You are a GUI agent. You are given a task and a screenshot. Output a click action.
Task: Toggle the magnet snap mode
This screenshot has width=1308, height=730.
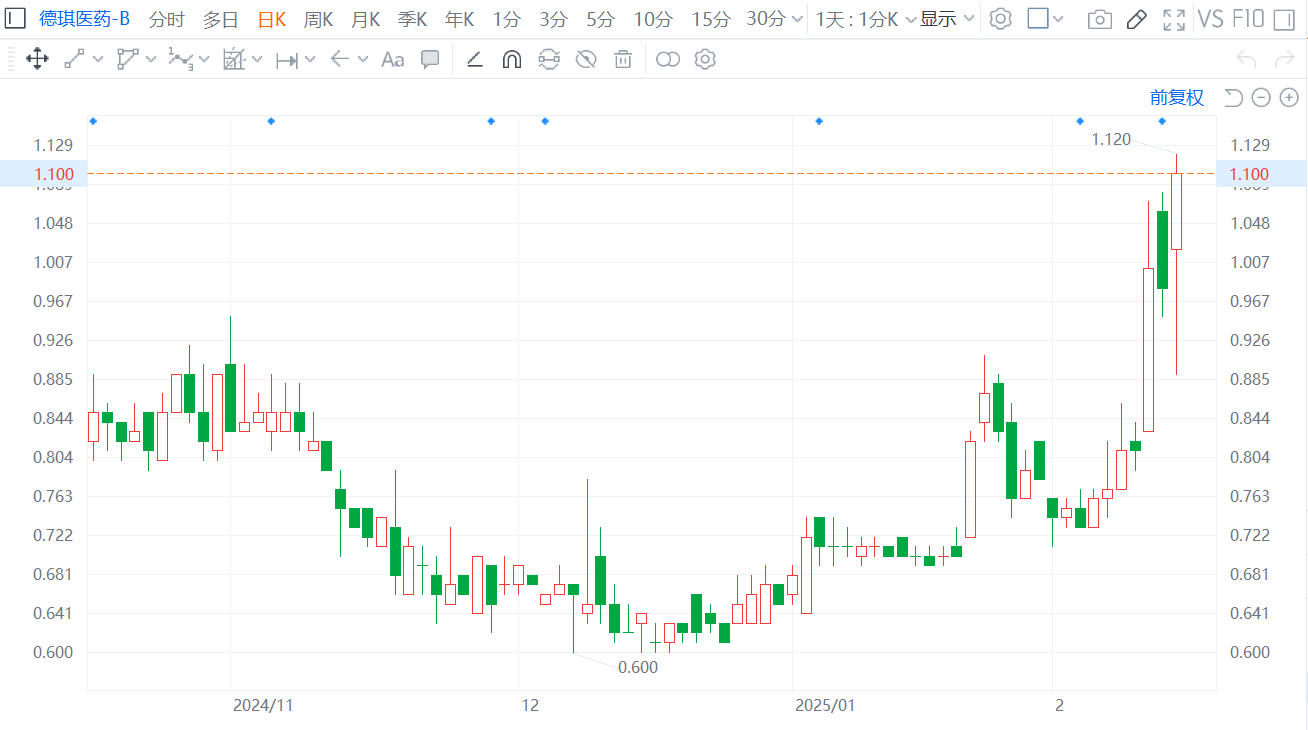[511, 59]
